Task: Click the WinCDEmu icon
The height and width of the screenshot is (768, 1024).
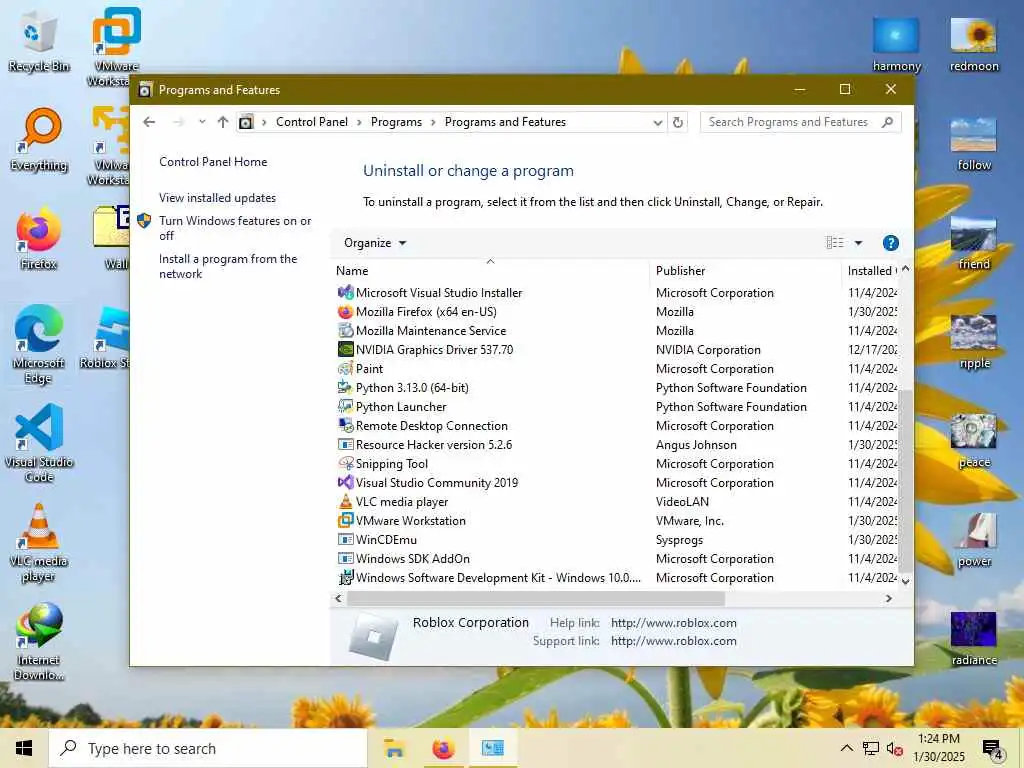Action: pyautogui.click(x=345, y=539)
